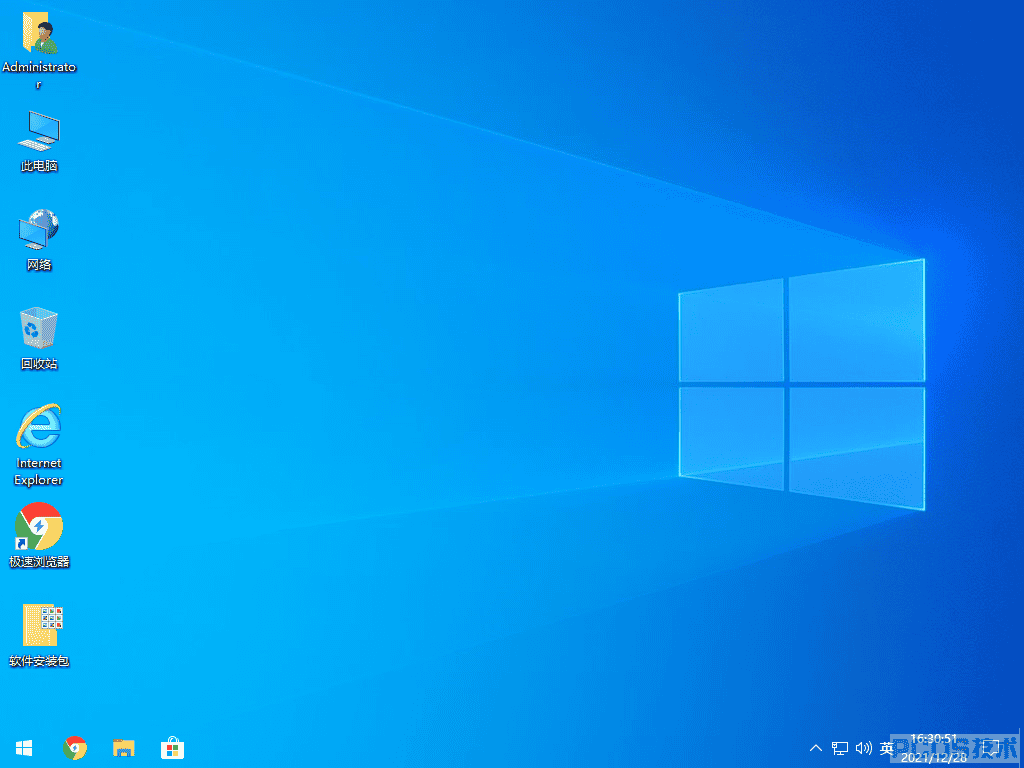The width and height of the screenshot is (1024, 768).
Task: Select the Internet Explorer desktop shortcut
Action: click(x=39, y=445)
